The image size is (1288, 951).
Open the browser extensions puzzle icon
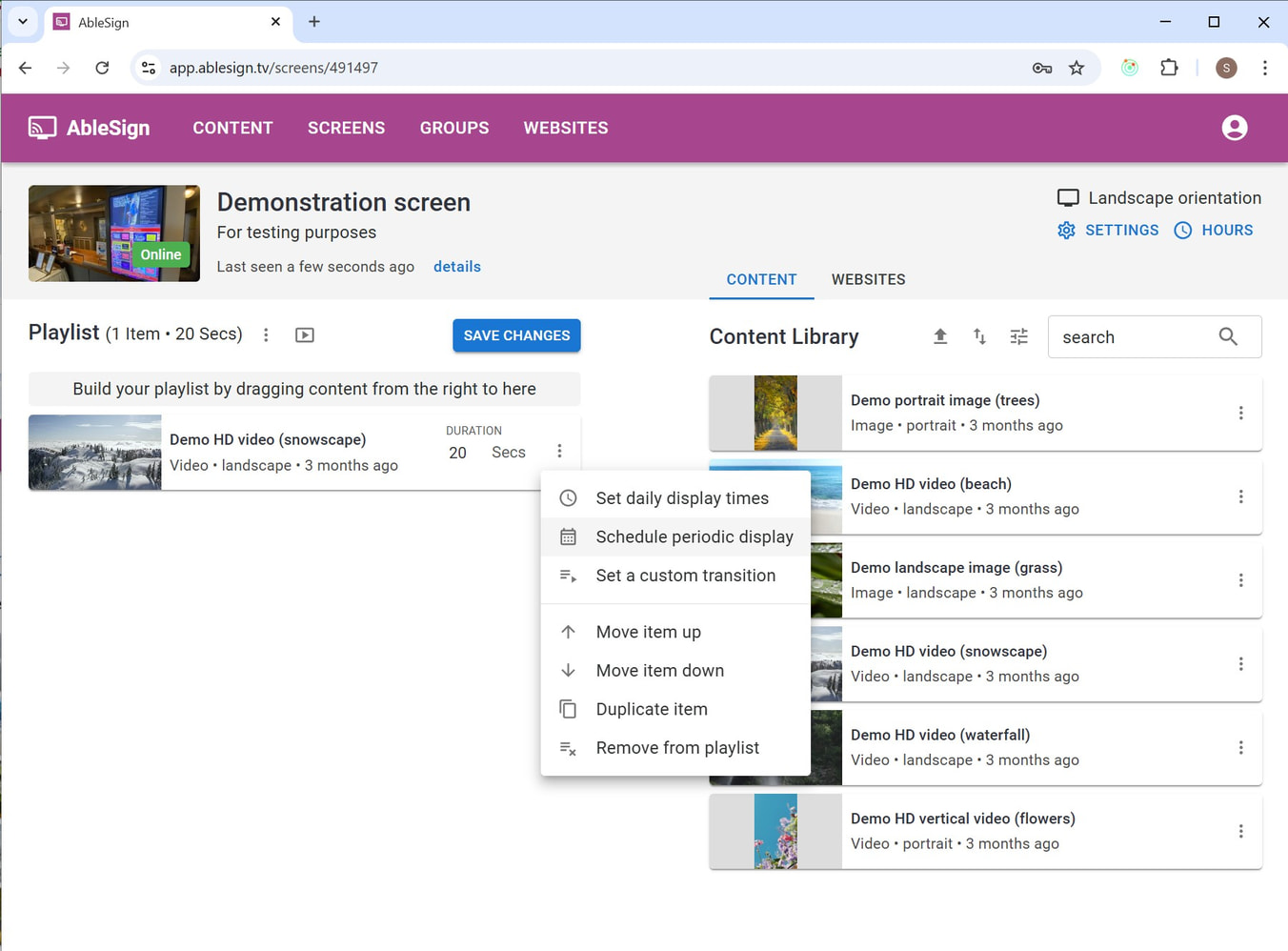pyautogui.click(x=1169, y=68)
